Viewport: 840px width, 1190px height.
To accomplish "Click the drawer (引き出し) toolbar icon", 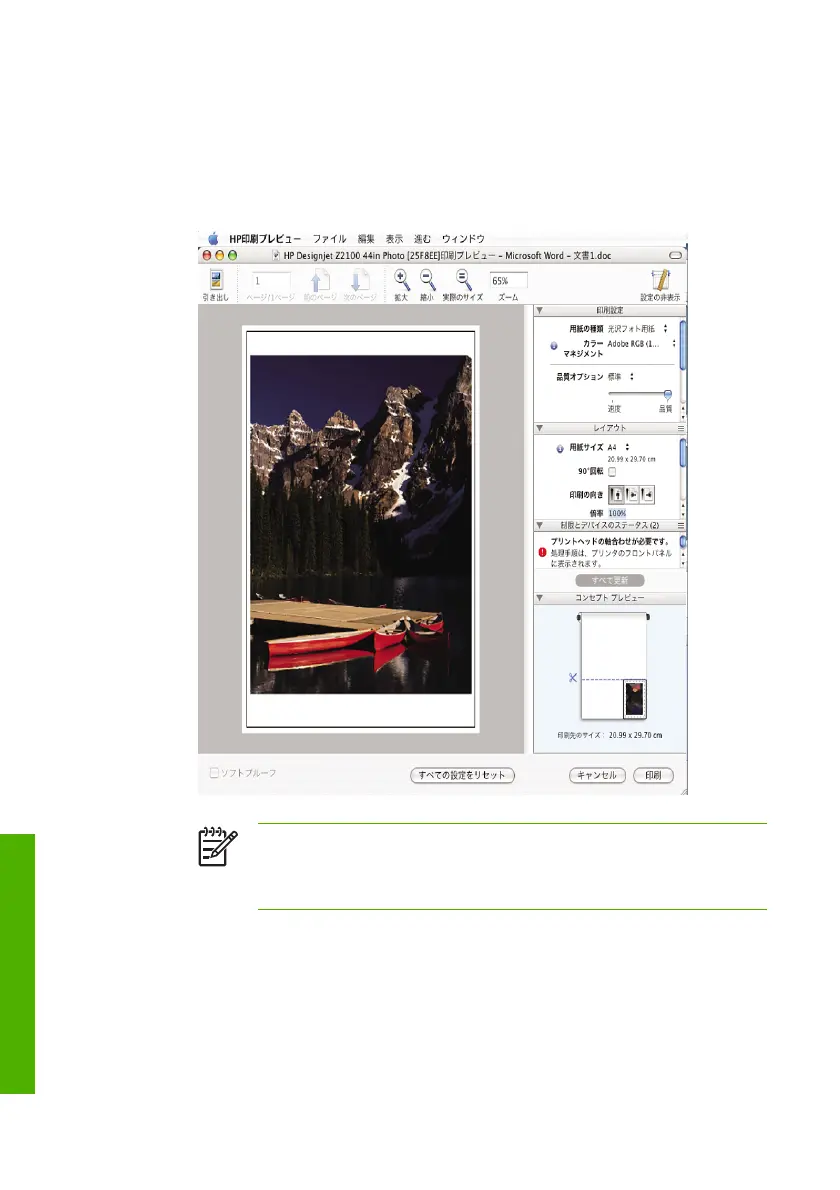I will [x=217, y=280].
